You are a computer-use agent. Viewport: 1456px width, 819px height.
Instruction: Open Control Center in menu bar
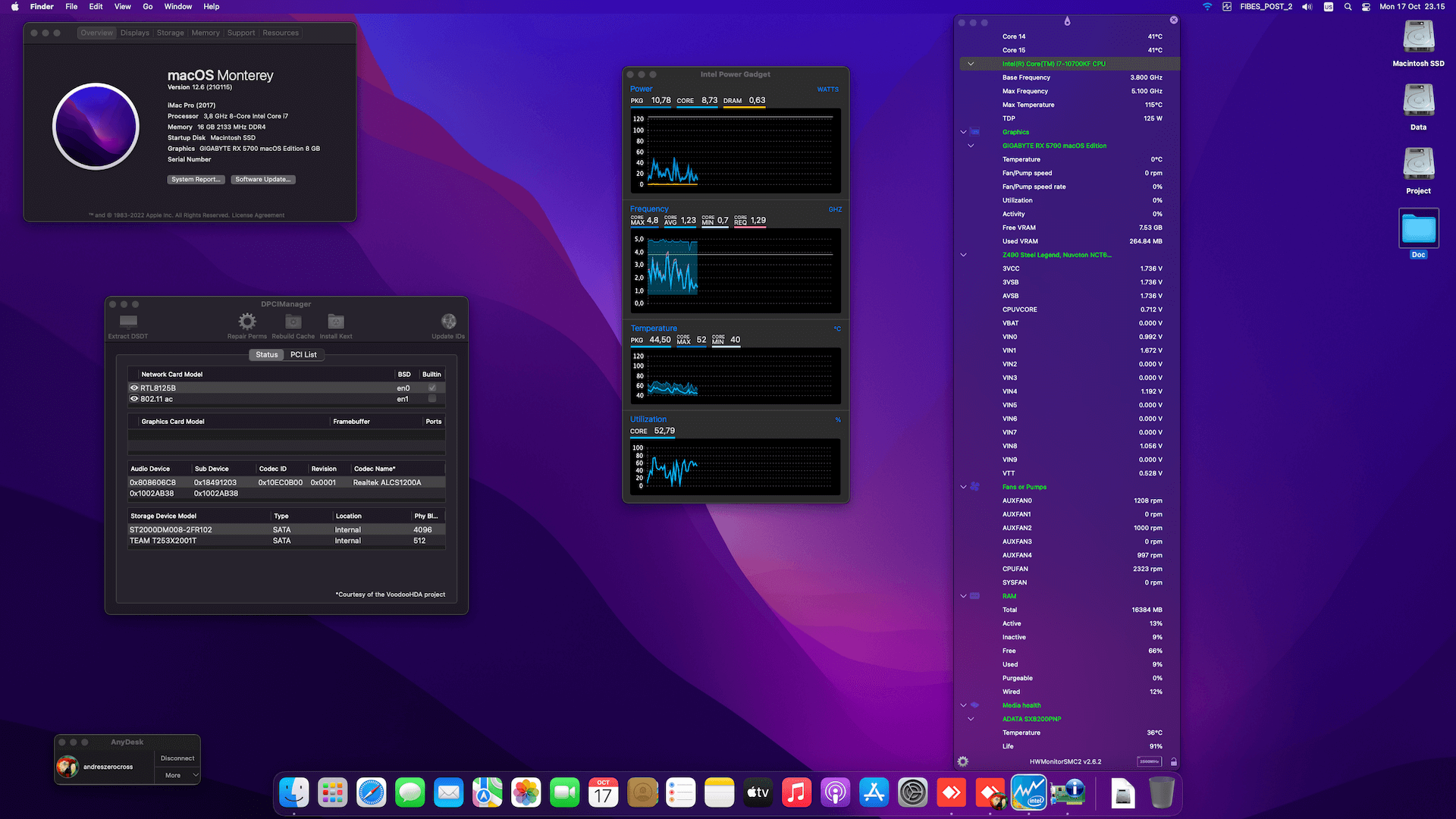(1366, 6)
